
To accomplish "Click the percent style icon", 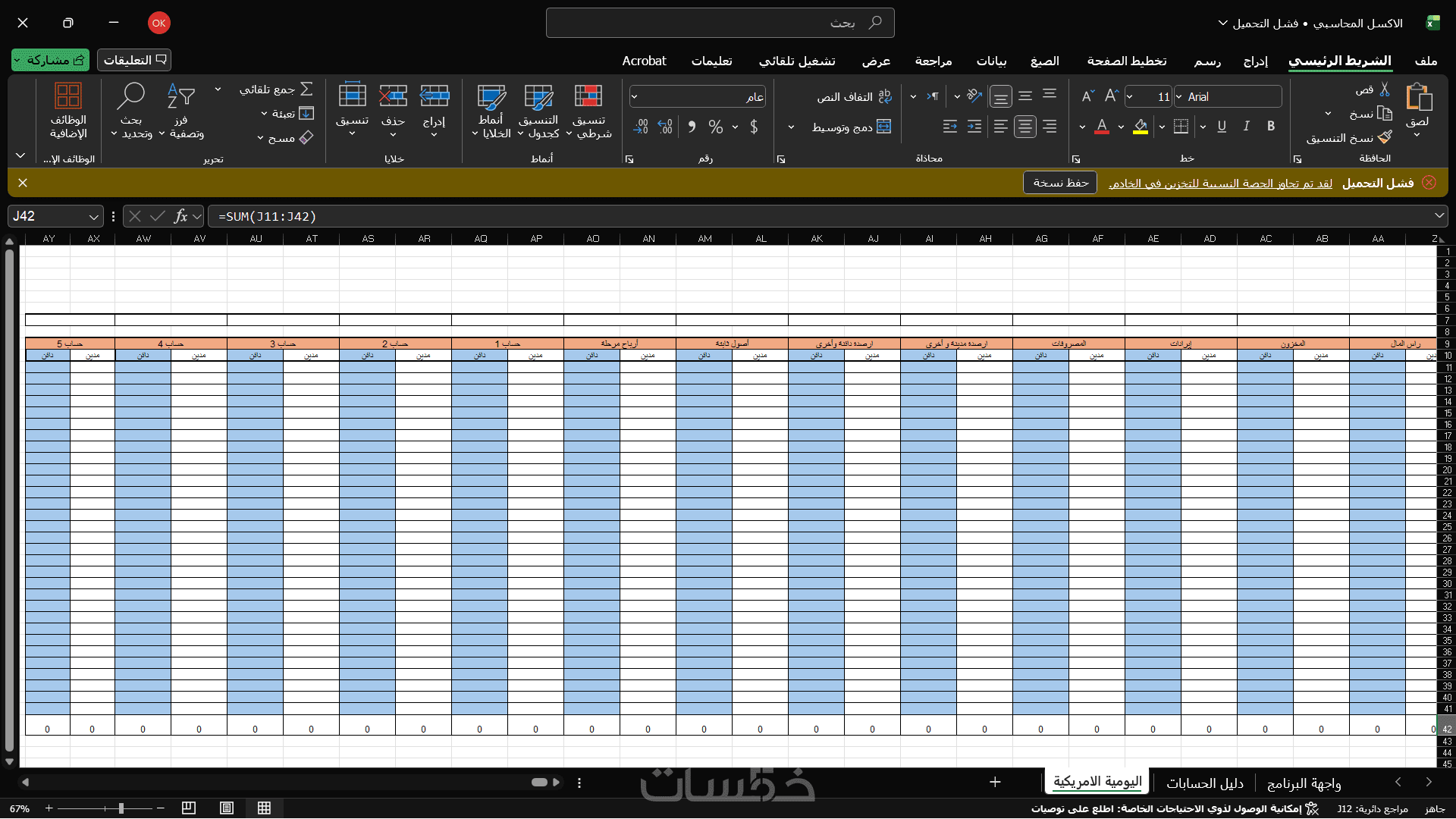I will click(715, 127).
